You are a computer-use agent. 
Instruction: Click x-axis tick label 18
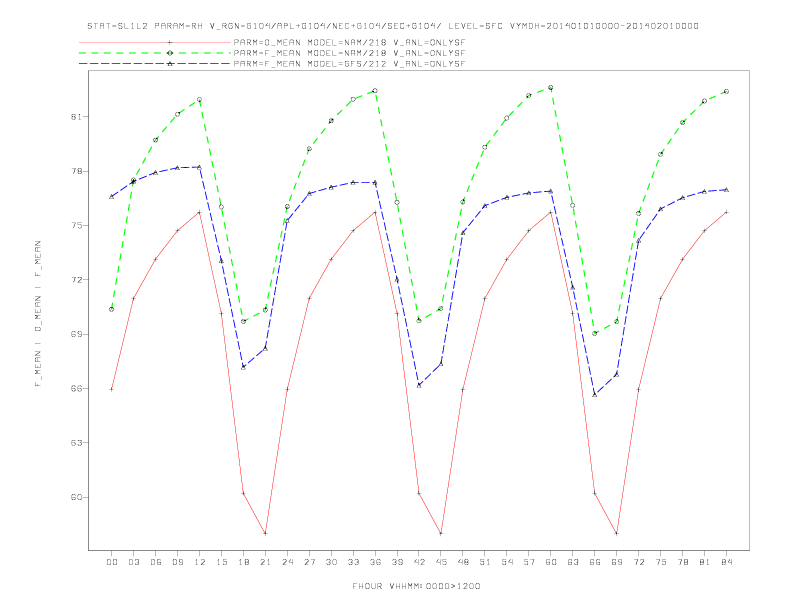(243, 562)
